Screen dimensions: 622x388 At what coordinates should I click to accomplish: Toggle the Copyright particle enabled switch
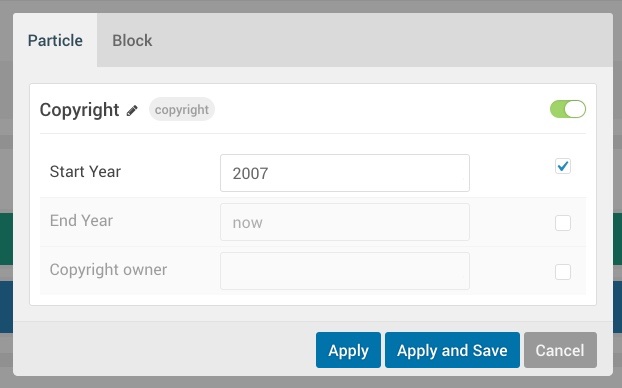tap(568, 109)
